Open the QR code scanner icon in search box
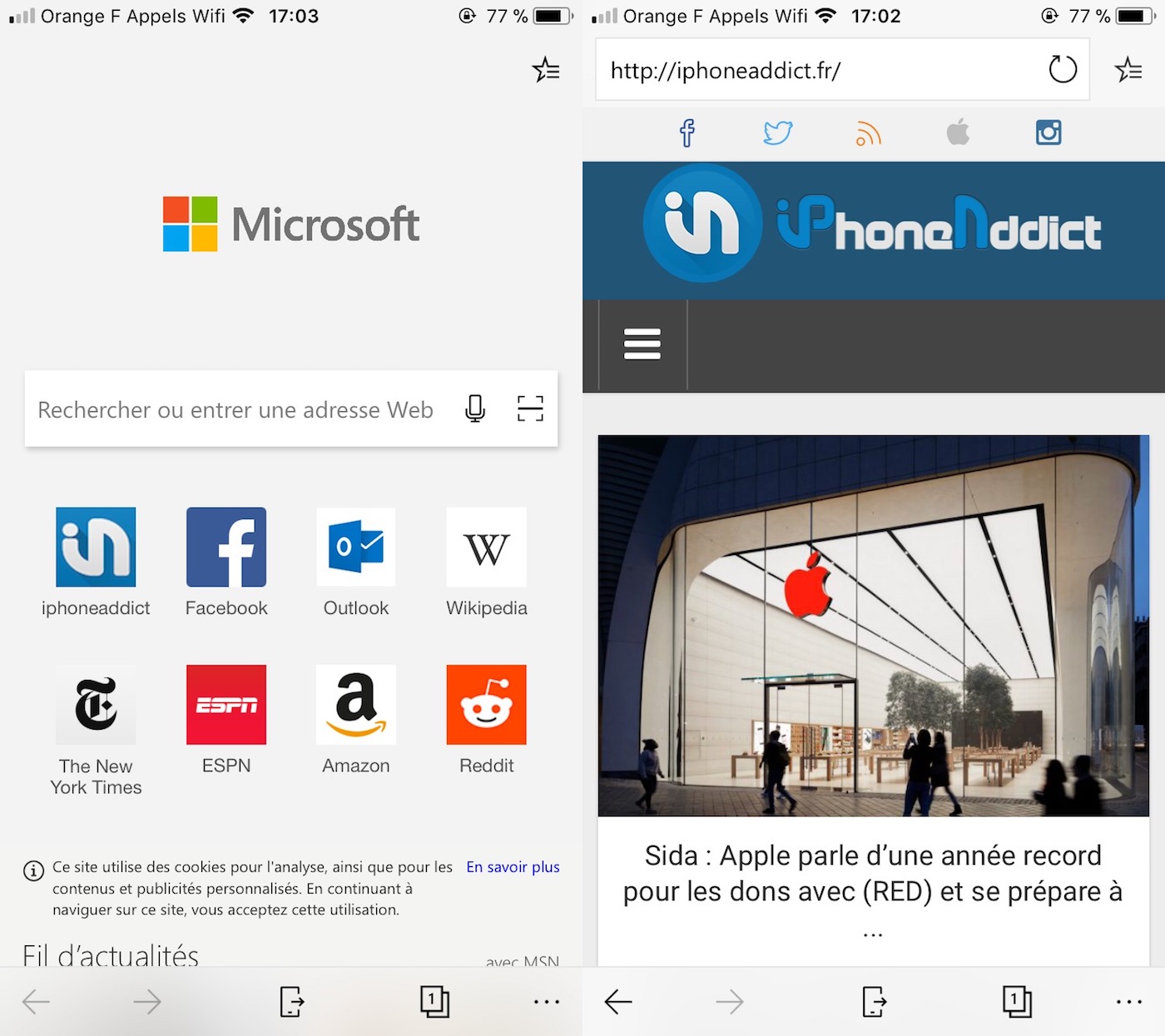This screenshot has width=1165, height=1036. click(x=530, y=409)
